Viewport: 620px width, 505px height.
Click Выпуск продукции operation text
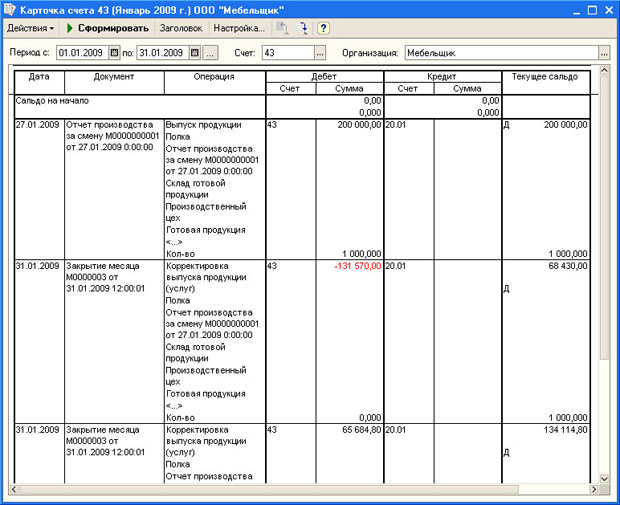pyautogui.click(x=204, y=125)
